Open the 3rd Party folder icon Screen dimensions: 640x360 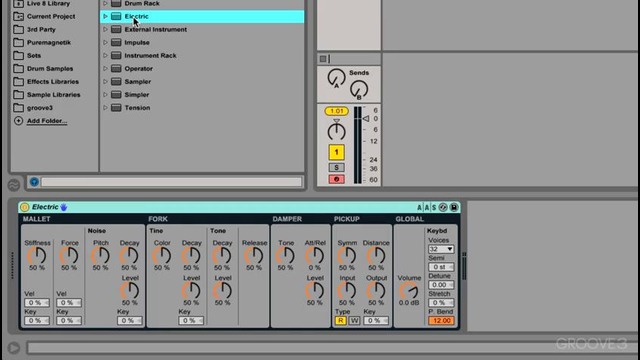[18, 29]
